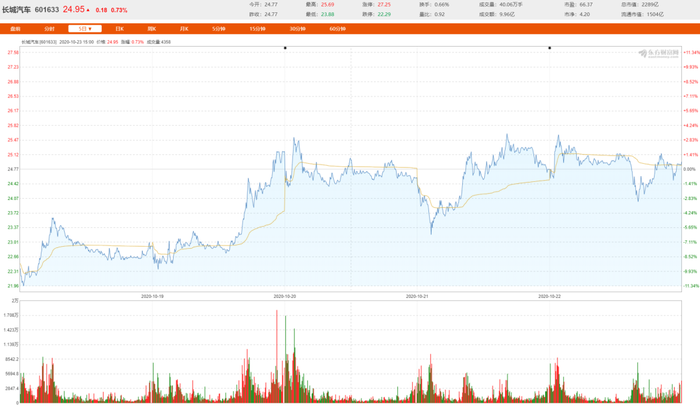Click the 换手 value 0.66%

[442, 4]
